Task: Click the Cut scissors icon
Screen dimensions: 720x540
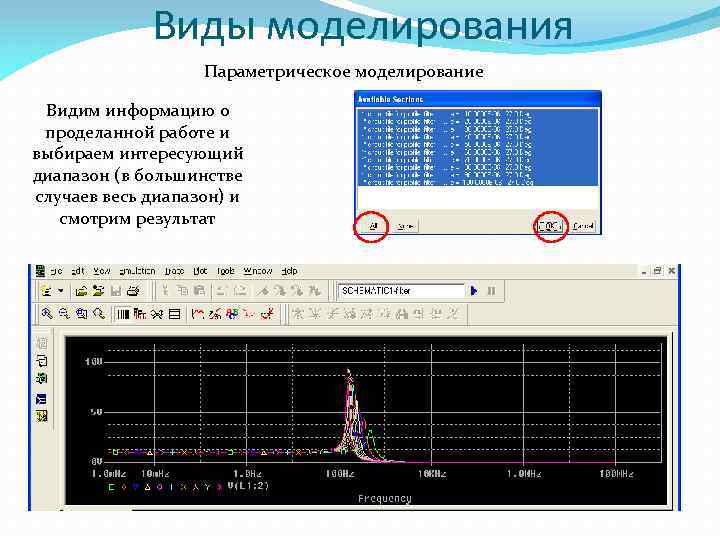Action: pos(165,291)
